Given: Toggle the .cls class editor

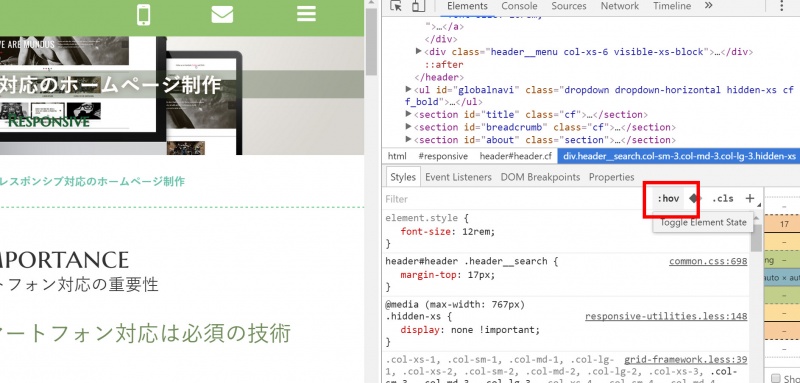Looking at the screenshot, I should click(x=722, y=198).
